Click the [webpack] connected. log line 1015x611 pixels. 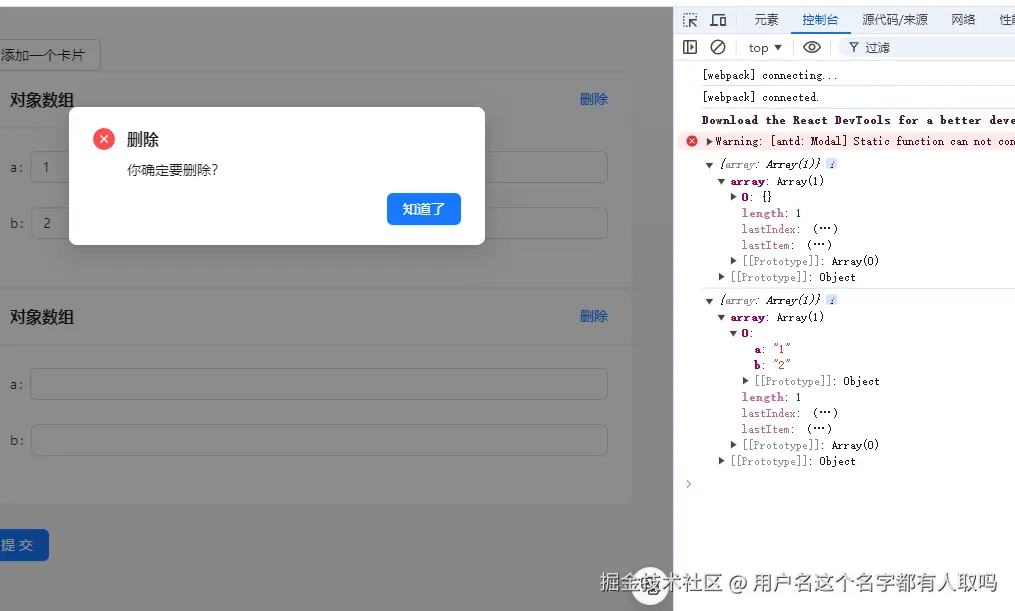(x=761, y=97)
